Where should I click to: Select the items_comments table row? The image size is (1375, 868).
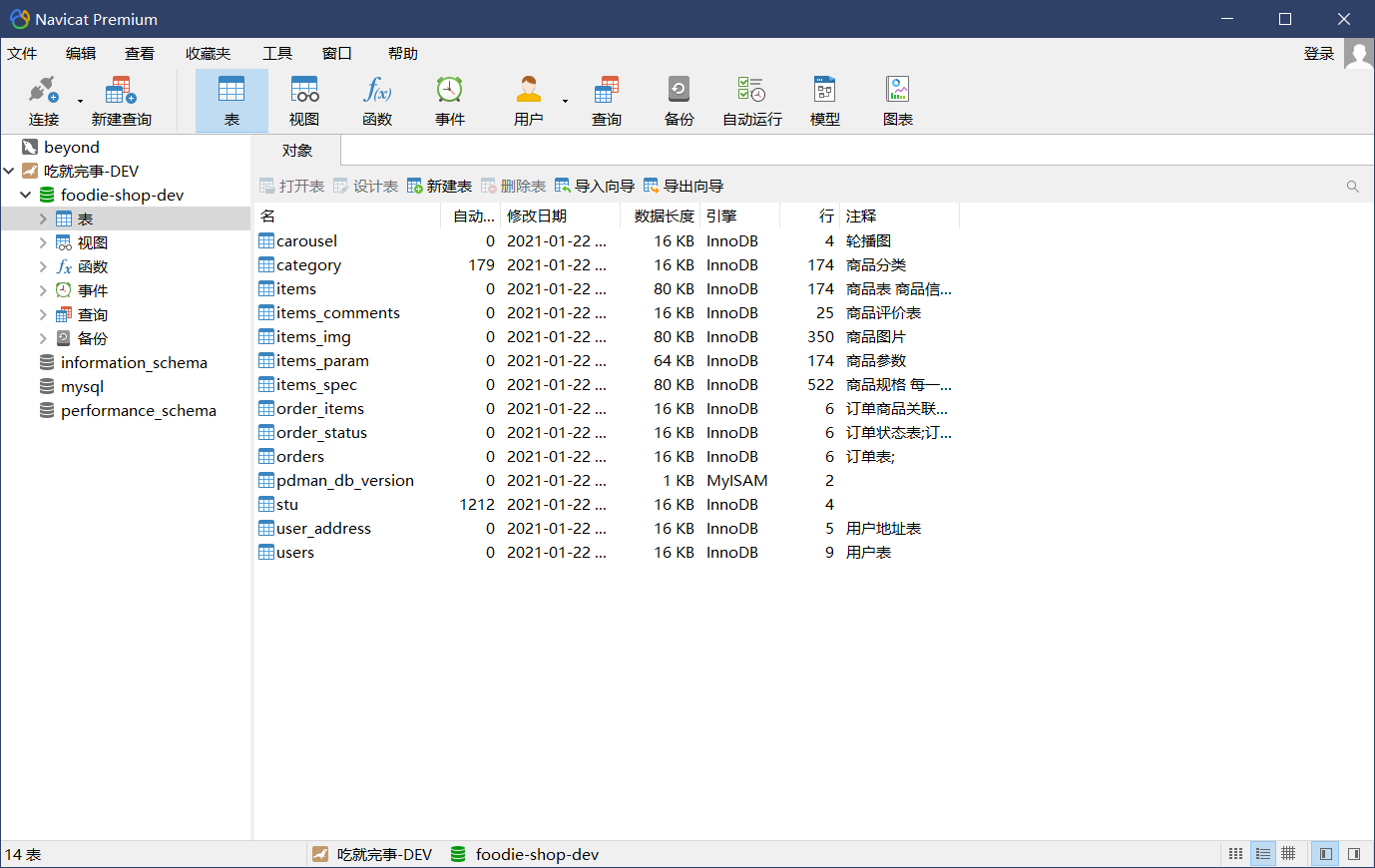point(607,312)
